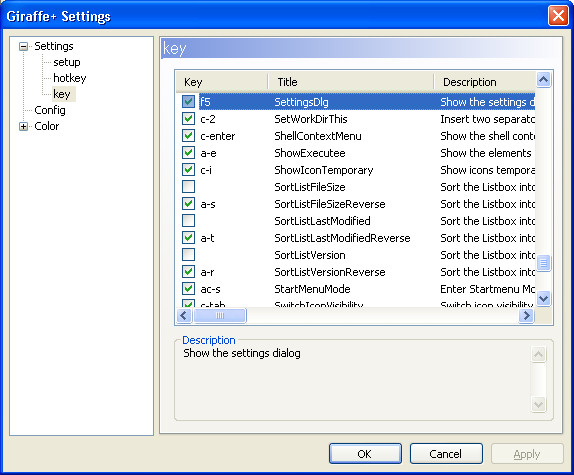Select the SortListFileSizeReverse row title

pos(330,204)
